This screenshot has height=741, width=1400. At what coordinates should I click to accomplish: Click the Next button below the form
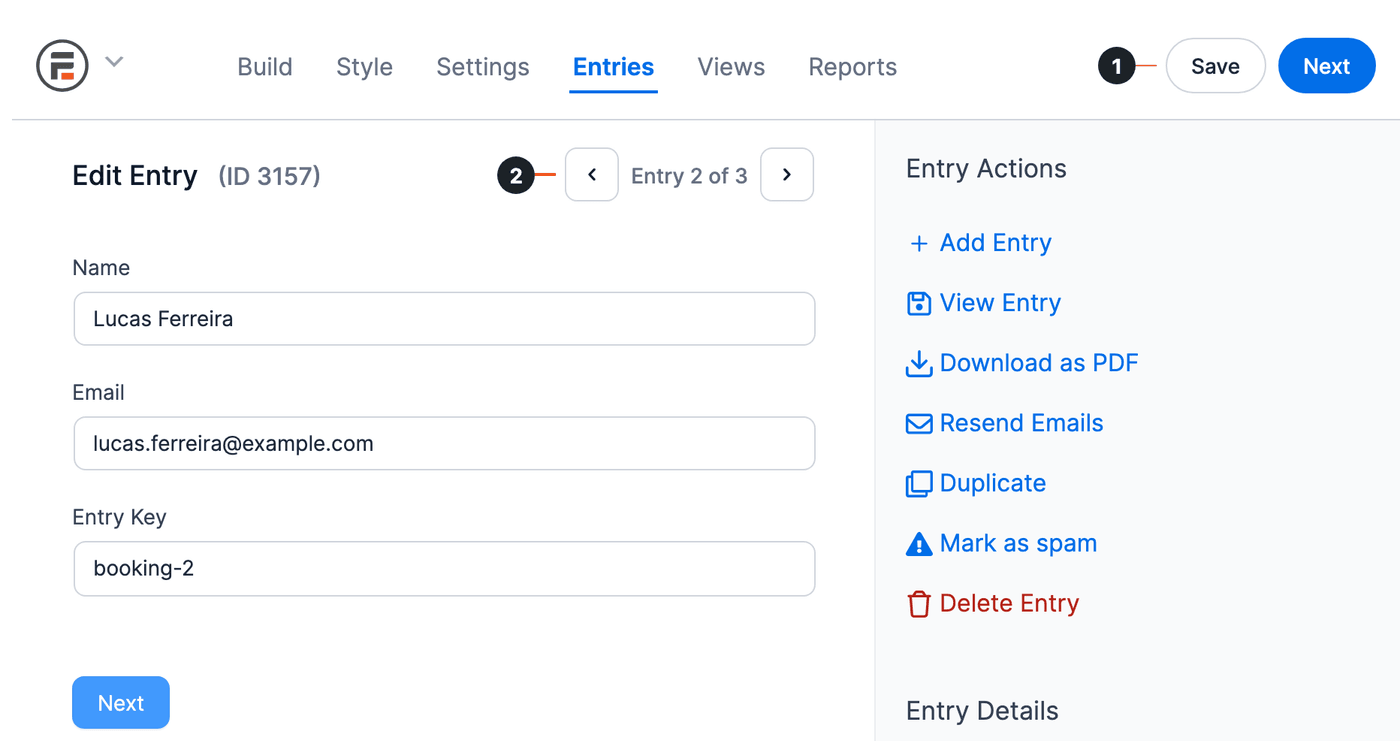pyautogui.click(x=121, y=703)
